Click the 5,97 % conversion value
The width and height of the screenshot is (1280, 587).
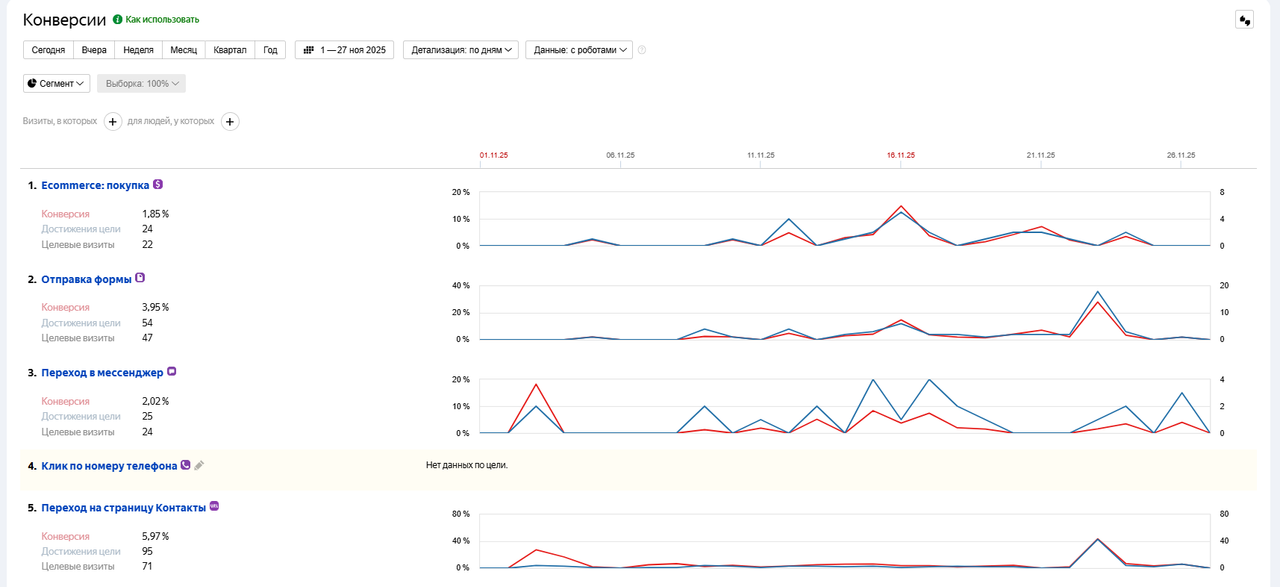155,536
